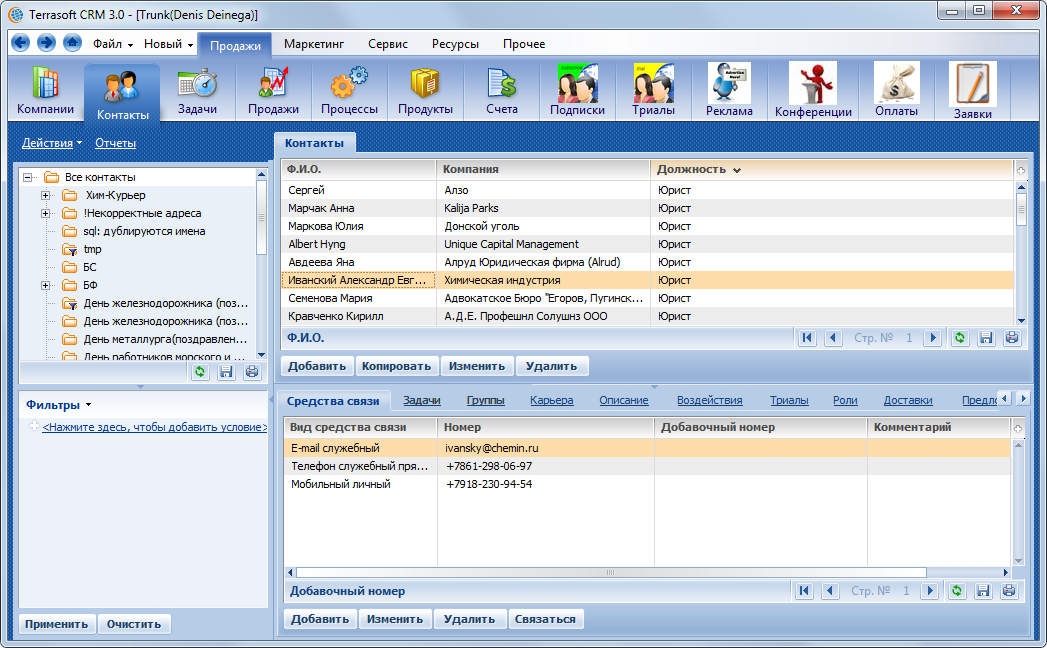Go back with the navigation arrow
The image size is (1047, 648).
tap(21, 43)
